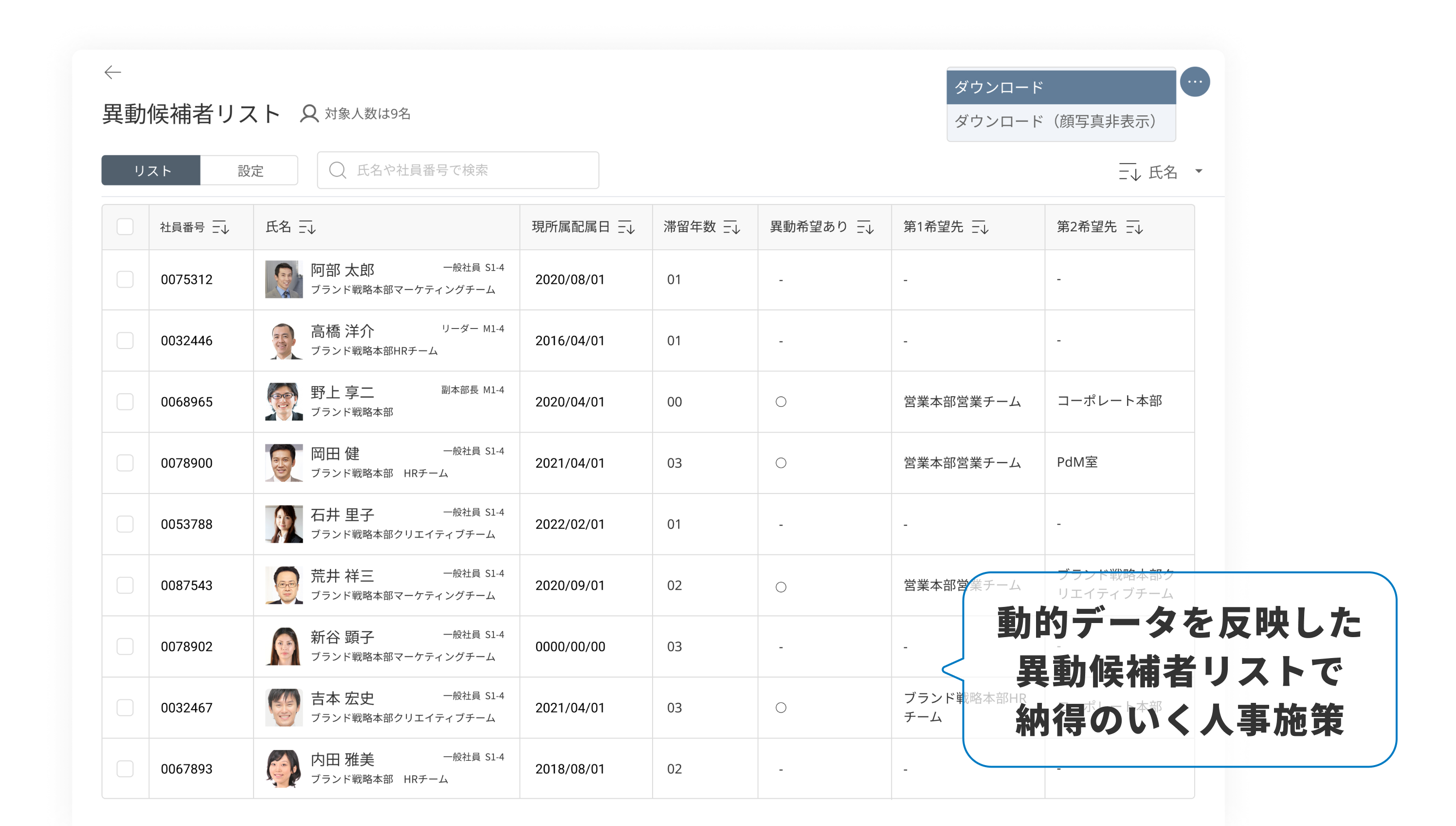Open 内田 雅美 name link

pyautogui.click(x=342, y=760)
